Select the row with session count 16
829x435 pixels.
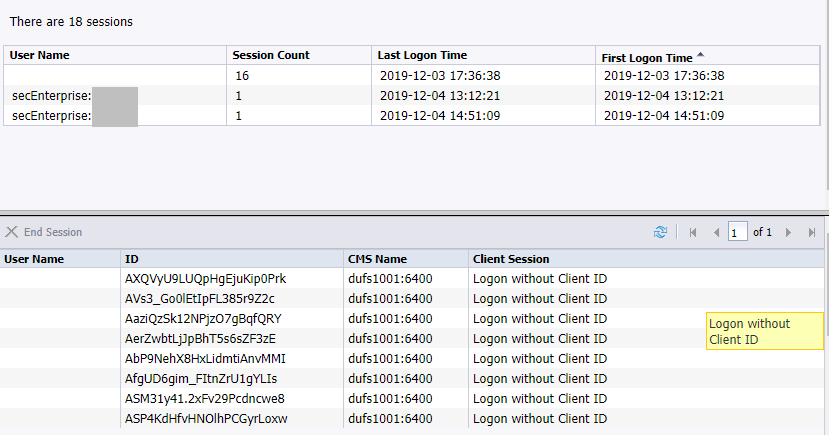point(411,76)
